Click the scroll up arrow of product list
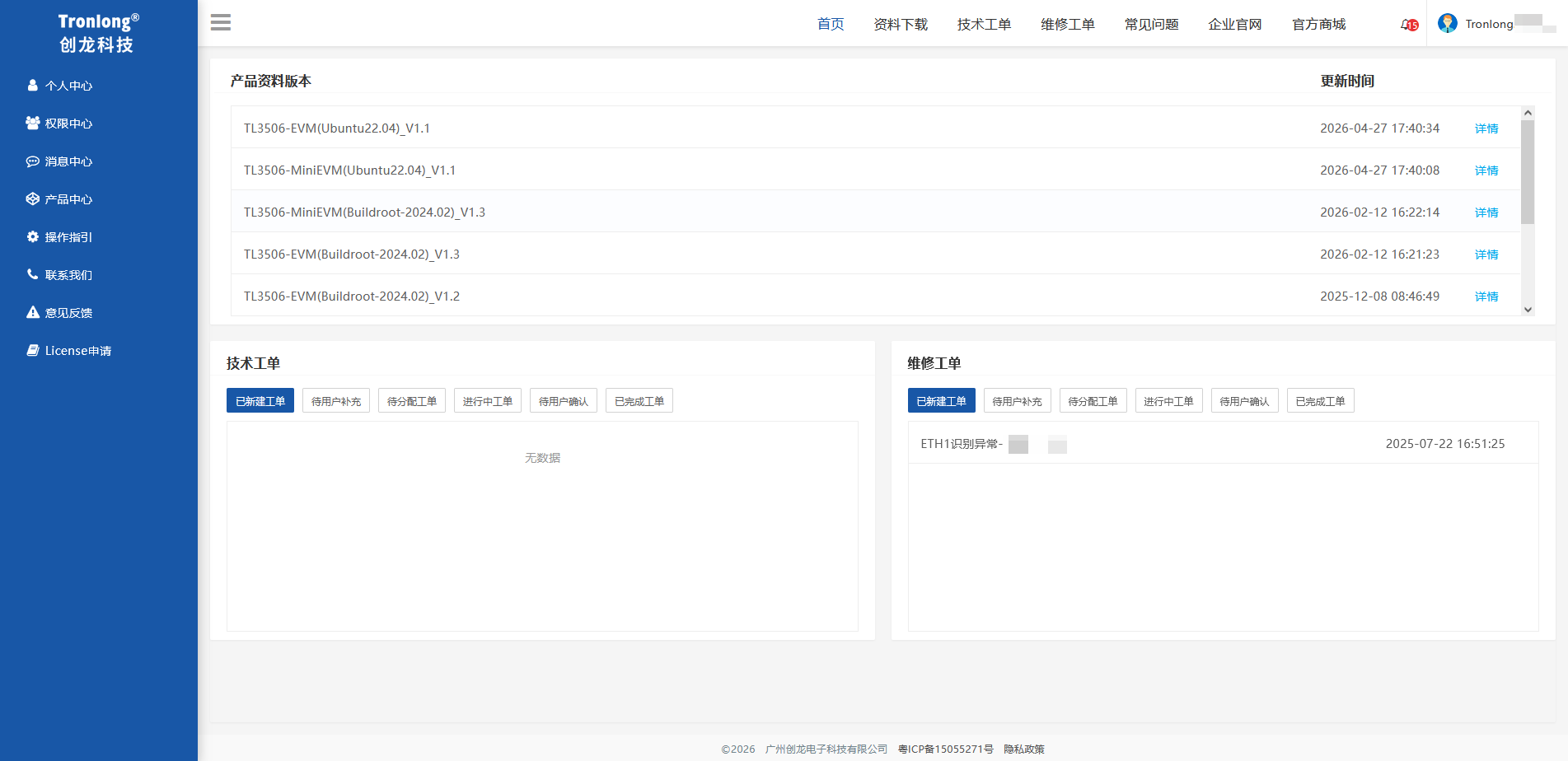The image size is (1568, 761). pyautogui.click(x=1528, y=113)
